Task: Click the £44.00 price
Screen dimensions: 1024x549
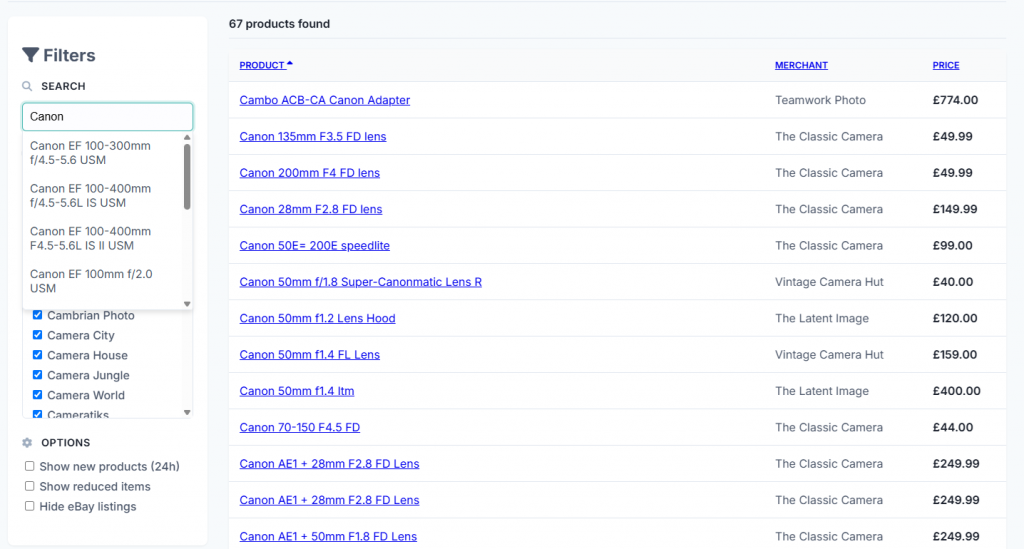Action: point(953,428)
